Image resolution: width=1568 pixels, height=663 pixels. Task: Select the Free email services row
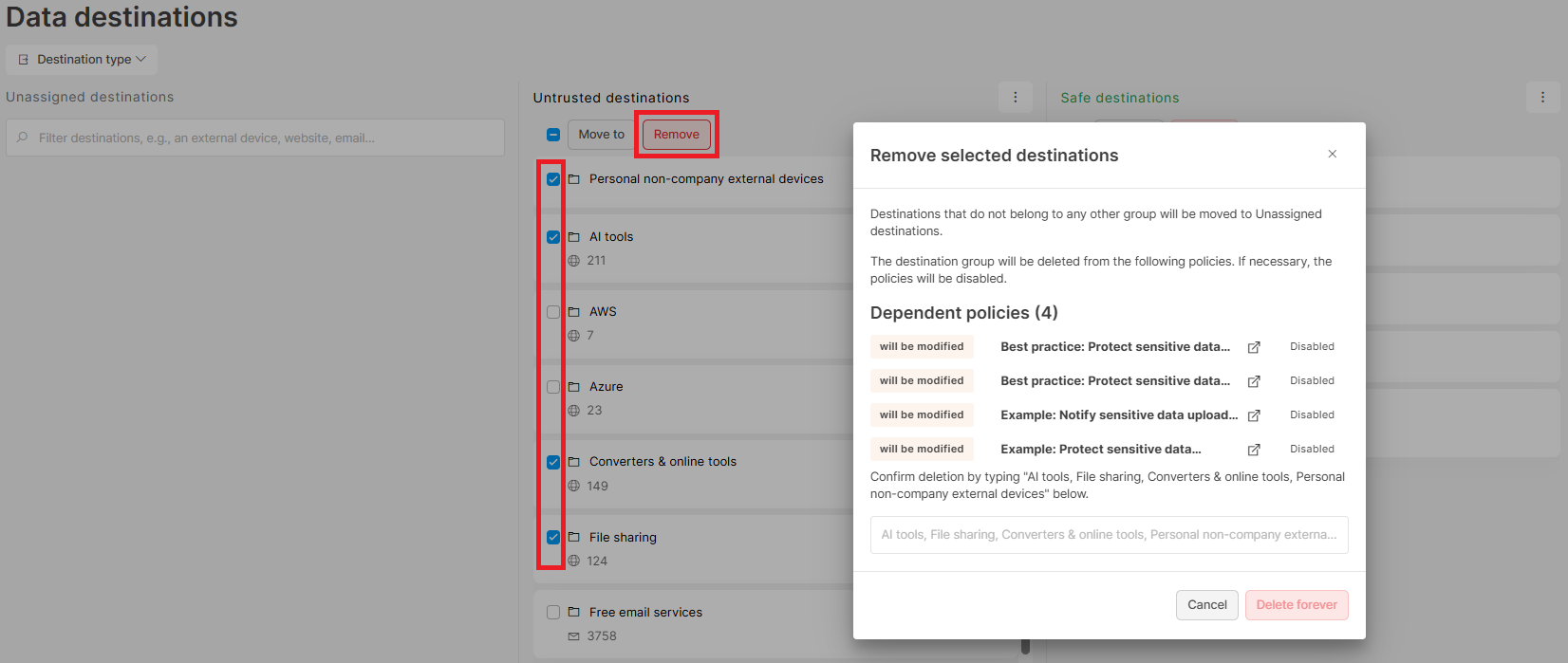click(x=695, y=624)
